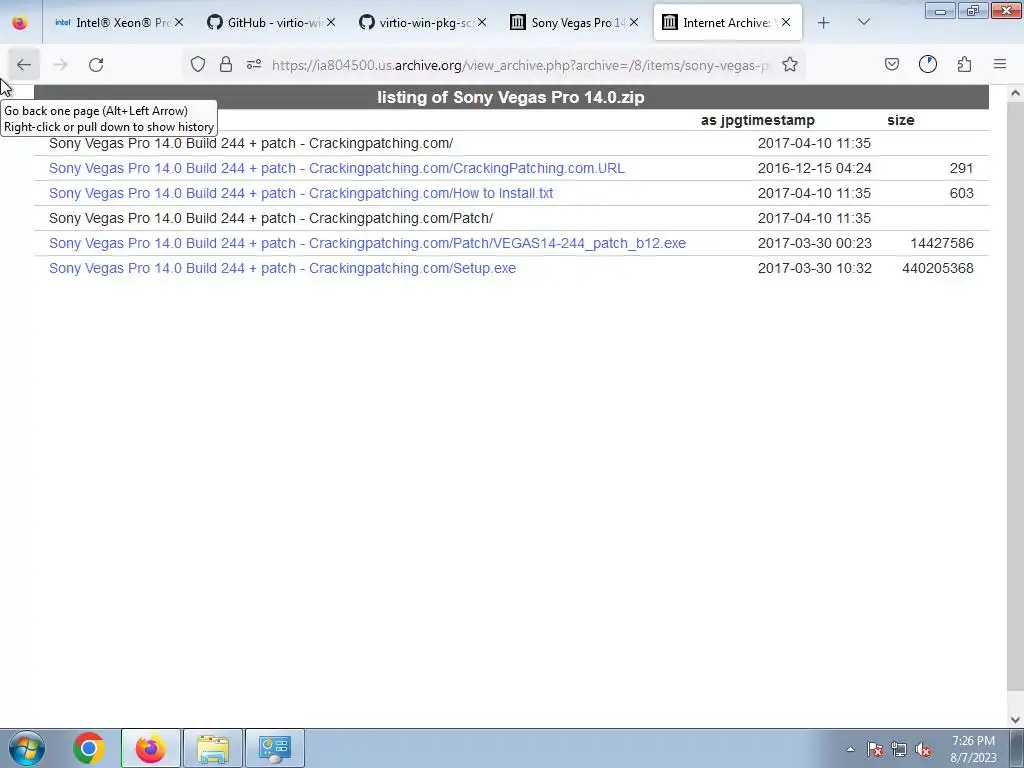Click the size column header
Image resolution: width=1024 pixels, height=768 pixels.
click(x=901, y=120)
